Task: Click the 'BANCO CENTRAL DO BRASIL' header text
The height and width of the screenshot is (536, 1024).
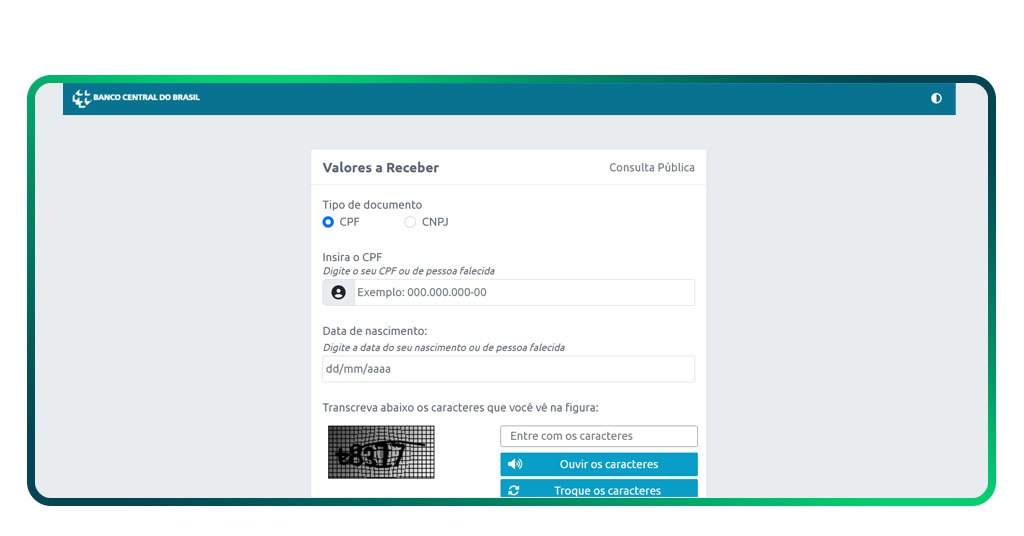Action: pos(146,98)
